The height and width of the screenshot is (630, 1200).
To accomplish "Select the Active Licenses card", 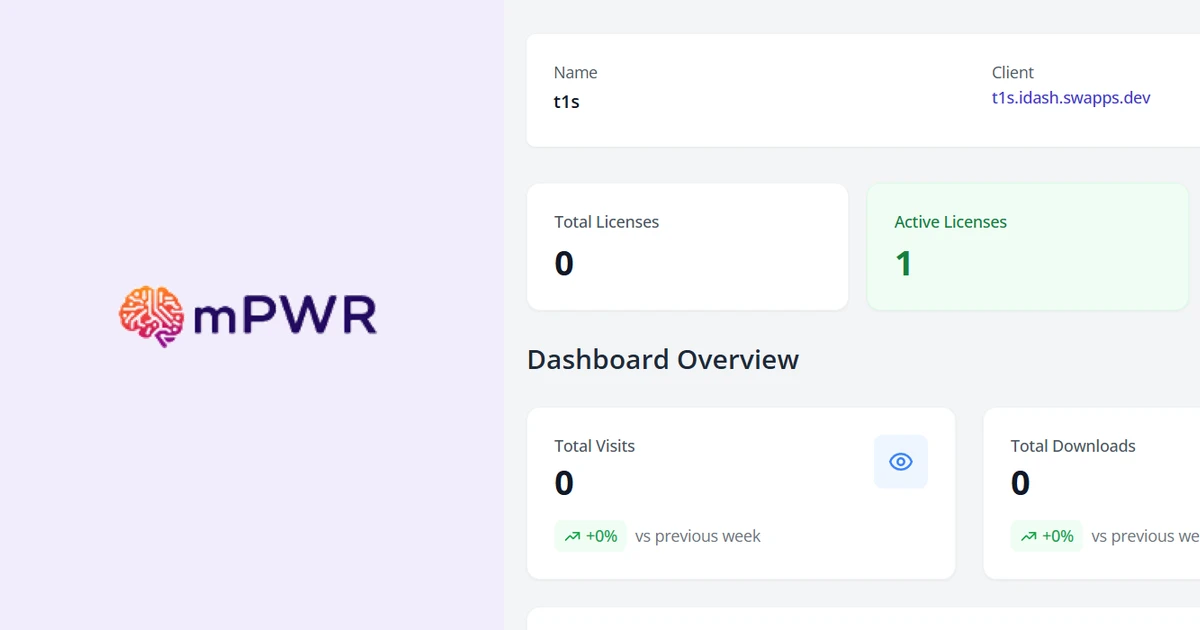I will [x=1028, y=247].
